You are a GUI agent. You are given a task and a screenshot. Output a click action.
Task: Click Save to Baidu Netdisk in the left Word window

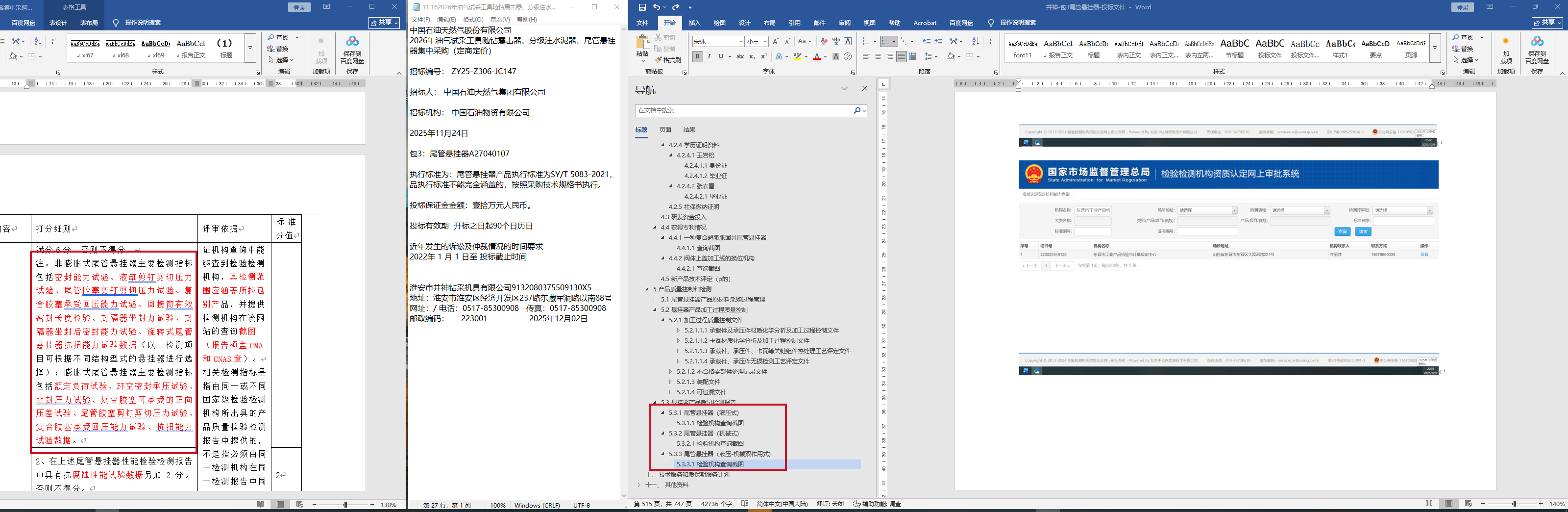coord(352,50)
